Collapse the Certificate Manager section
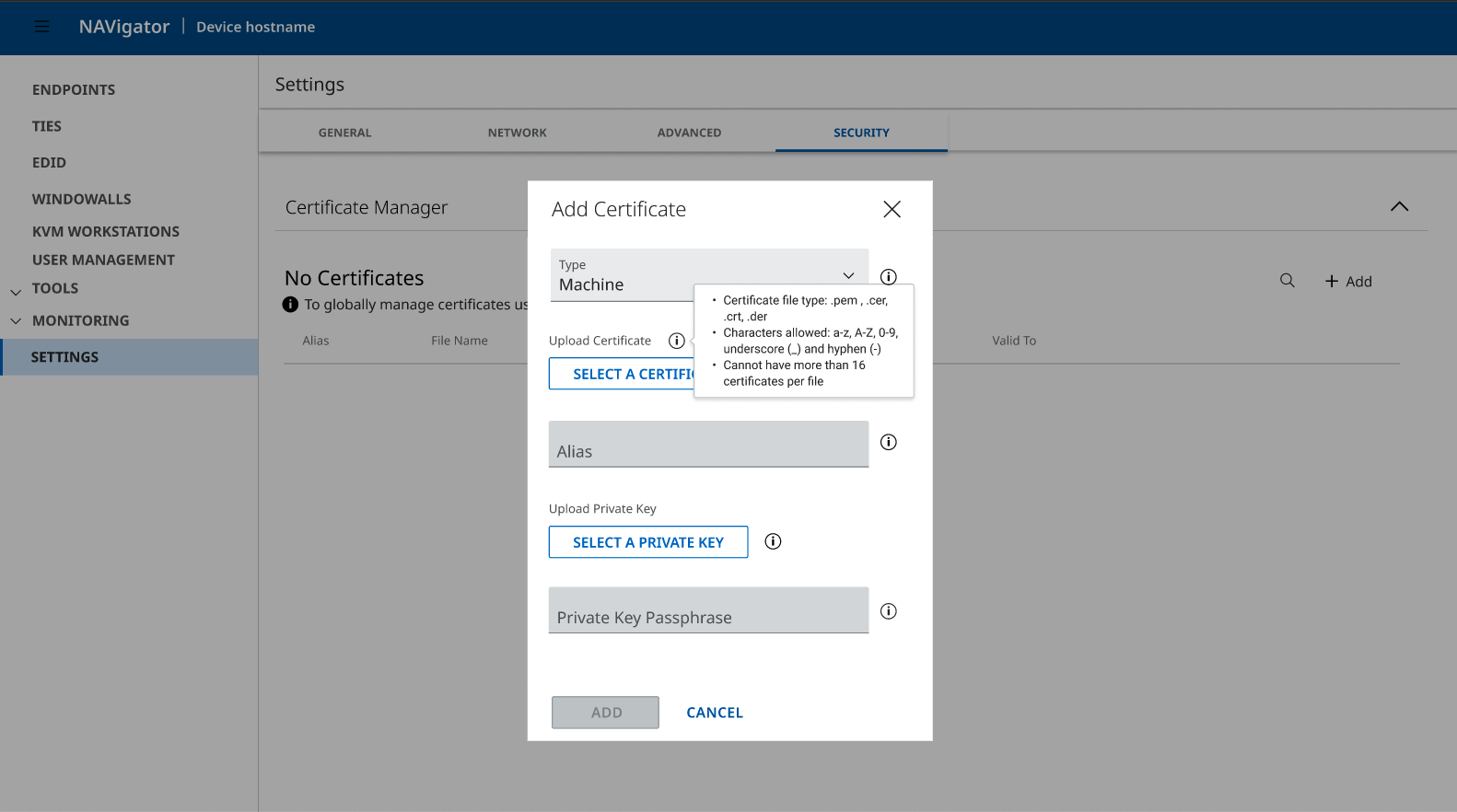The width and height of the screenshot is (1457, 812). pos(1399,206)
